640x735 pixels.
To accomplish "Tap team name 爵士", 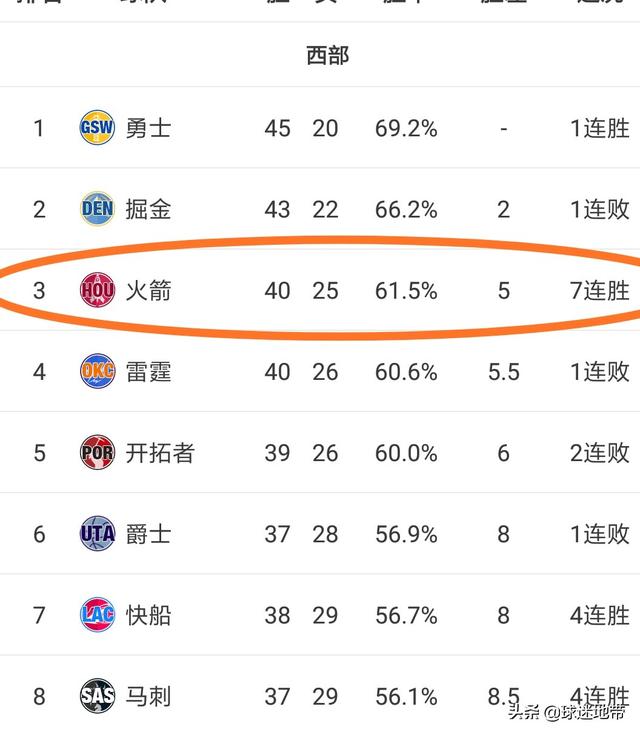I will click(148, 534).
